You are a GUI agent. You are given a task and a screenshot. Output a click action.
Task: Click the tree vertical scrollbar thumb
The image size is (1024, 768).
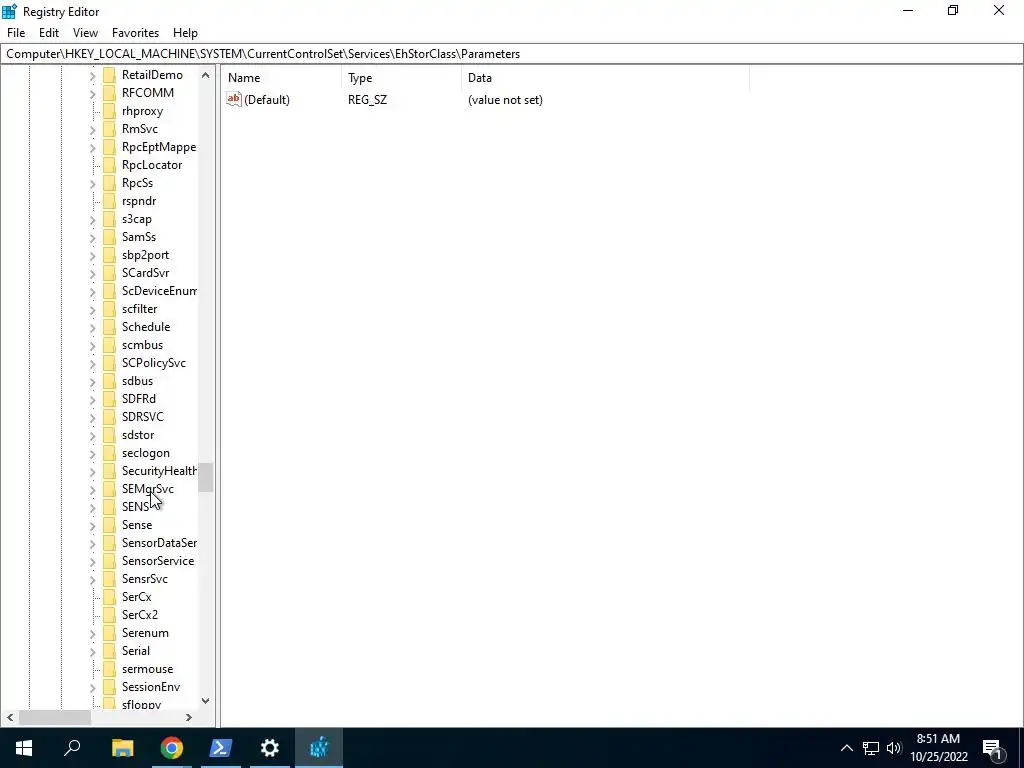coord(205,477)
